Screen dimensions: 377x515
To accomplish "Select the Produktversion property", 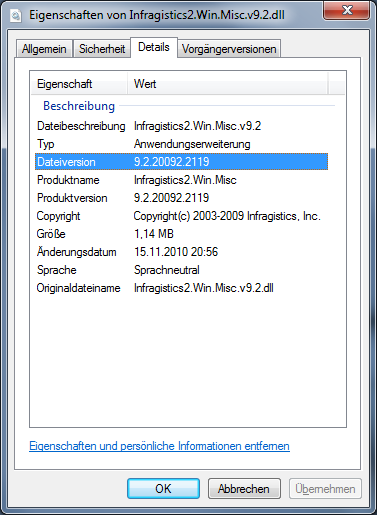I will (72, 198).
